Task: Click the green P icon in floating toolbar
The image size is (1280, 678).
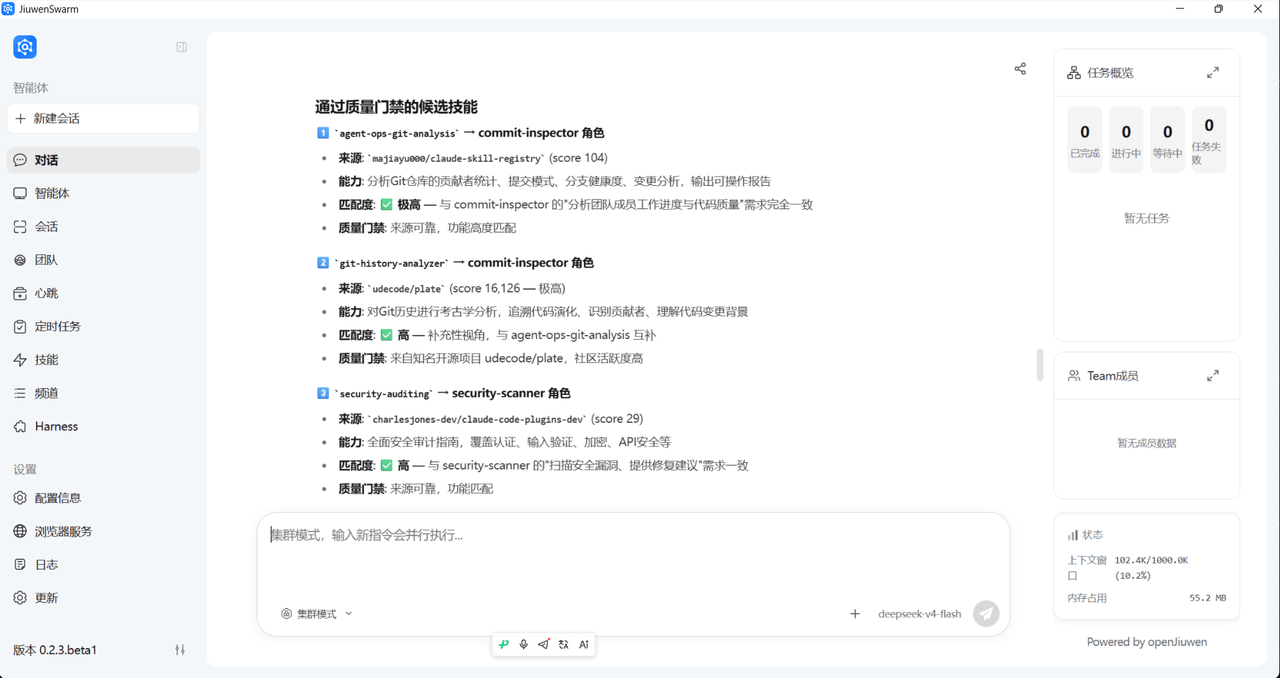Action: [504, 645]
